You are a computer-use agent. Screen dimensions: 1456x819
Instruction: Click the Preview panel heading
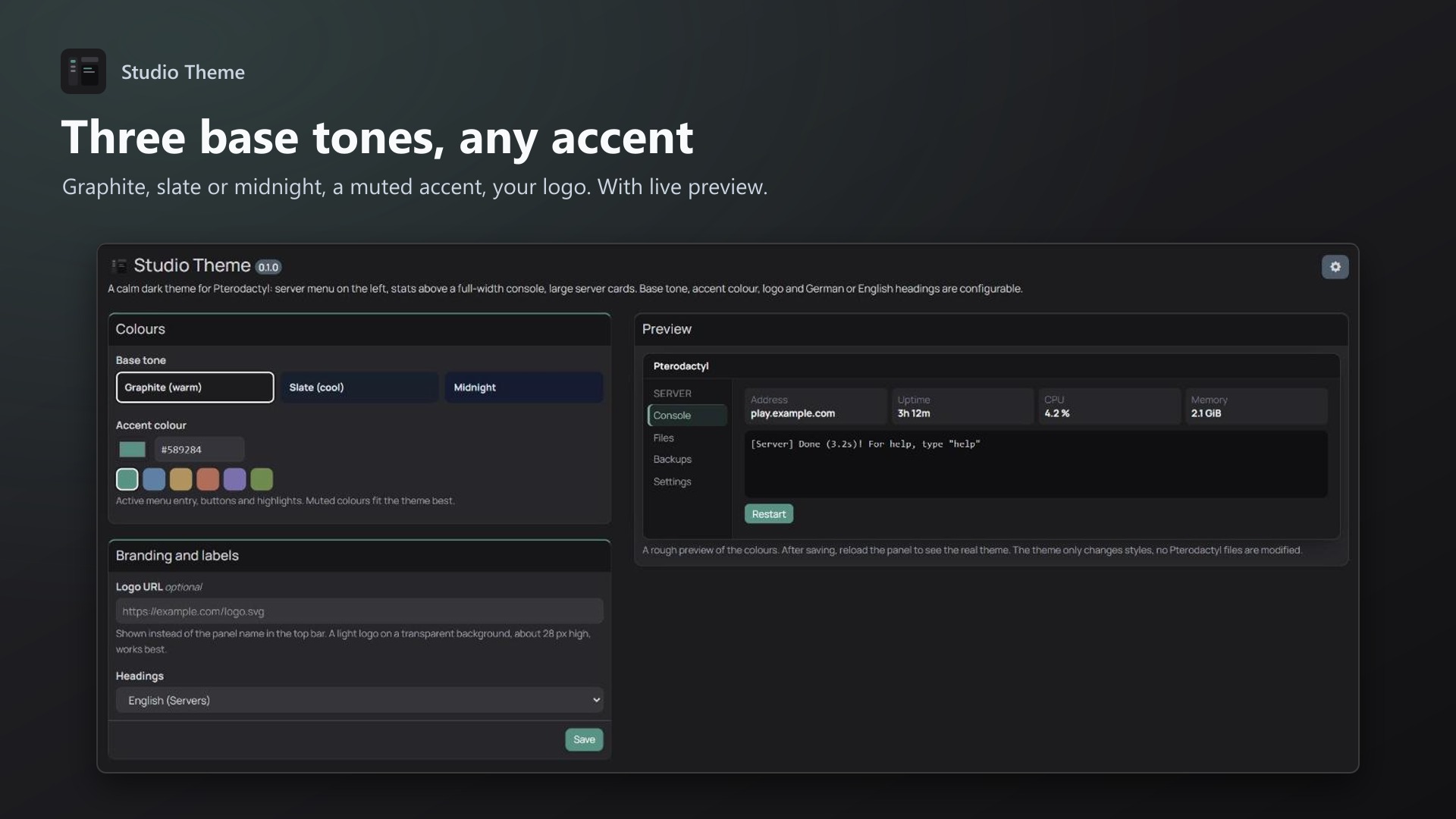pyautogui.click(x=667, y=329)
